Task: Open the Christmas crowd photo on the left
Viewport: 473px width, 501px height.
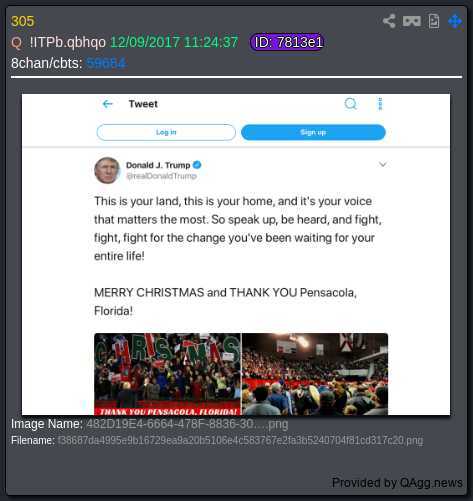Action: (167, 374)
